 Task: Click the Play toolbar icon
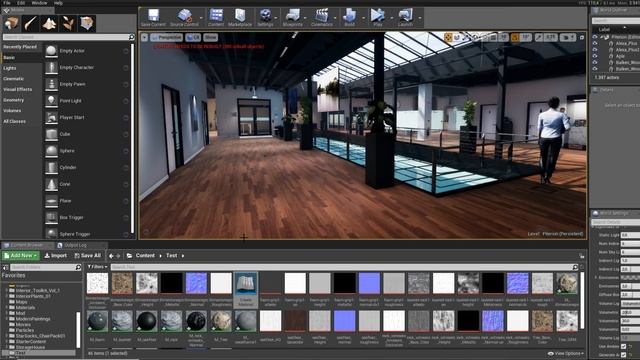pos(378,16)
